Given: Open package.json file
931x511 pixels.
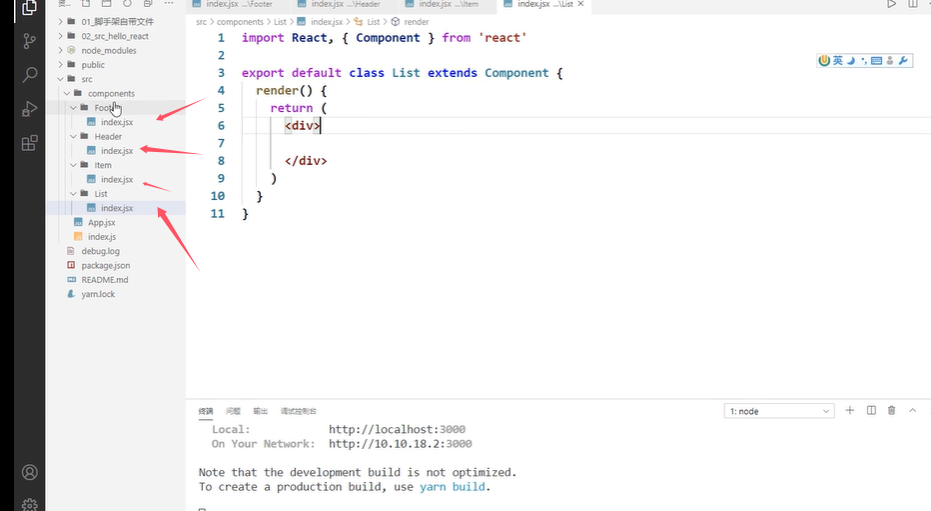Looking at the screenshot, I should (106, 265).
